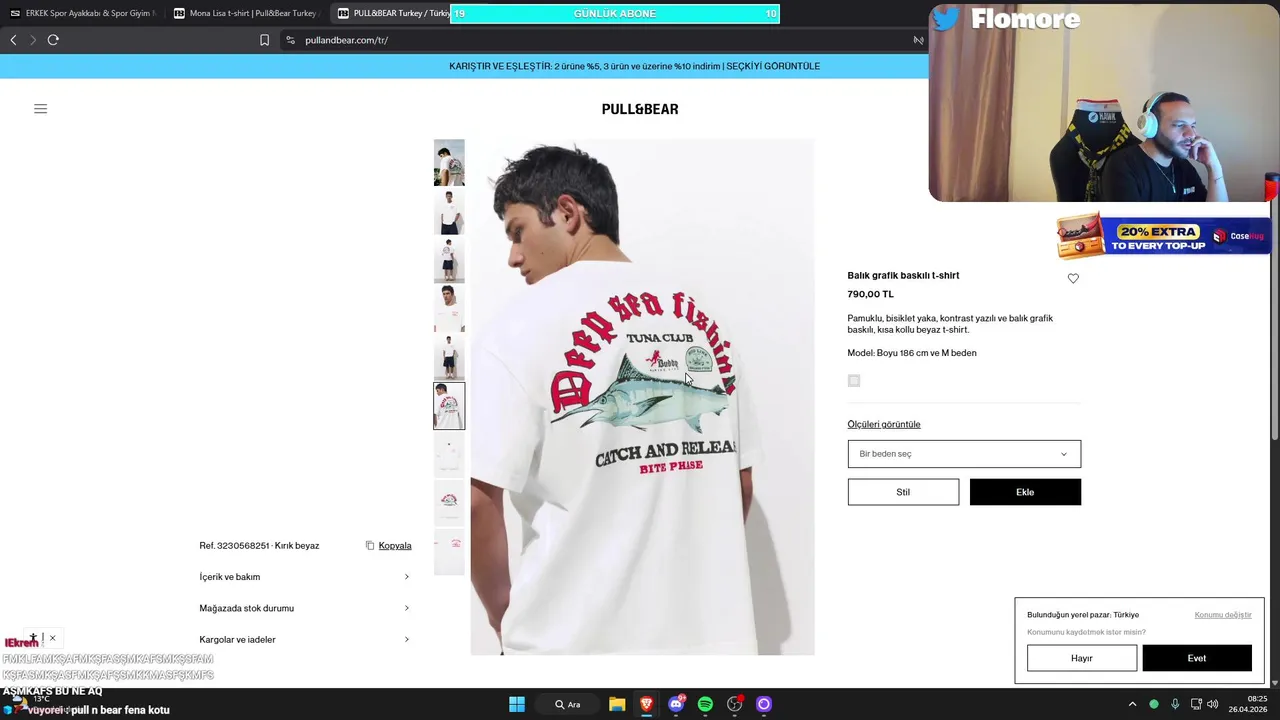The width and height of the screenshot is (1280, 720).
Task: Select the off-white color swatch
Action: (854, 381)
